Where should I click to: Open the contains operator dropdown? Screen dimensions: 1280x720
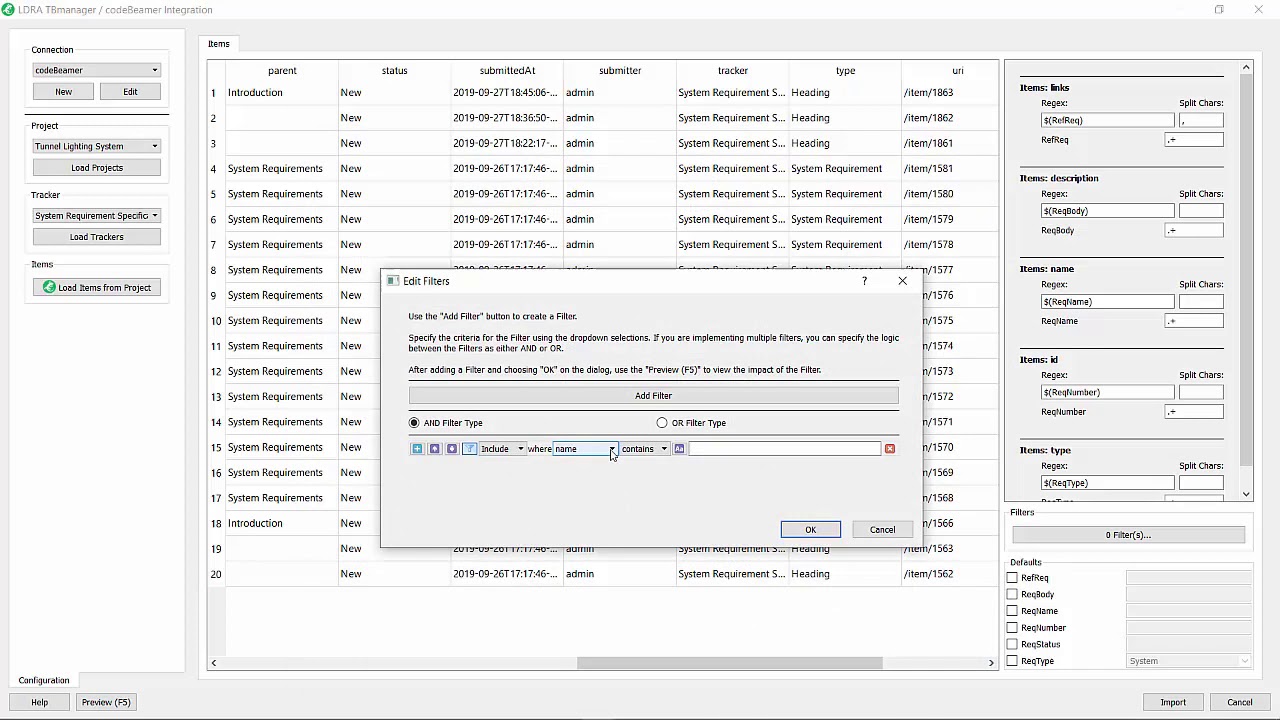pyautogui.click(x=645, y=449)
